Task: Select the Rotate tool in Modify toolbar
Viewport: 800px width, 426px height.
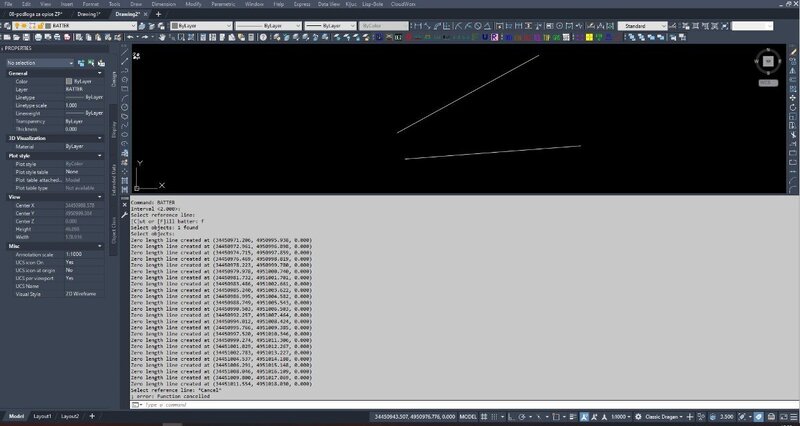Action: pyautogui.click(x=793, y=107)
